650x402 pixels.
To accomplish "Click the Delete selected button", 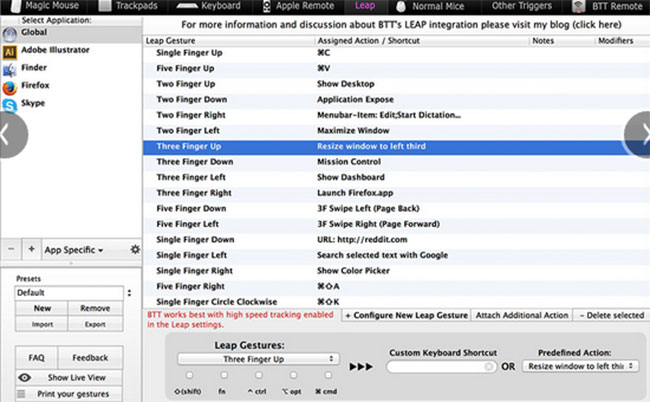I will click(x=611, y=315).
